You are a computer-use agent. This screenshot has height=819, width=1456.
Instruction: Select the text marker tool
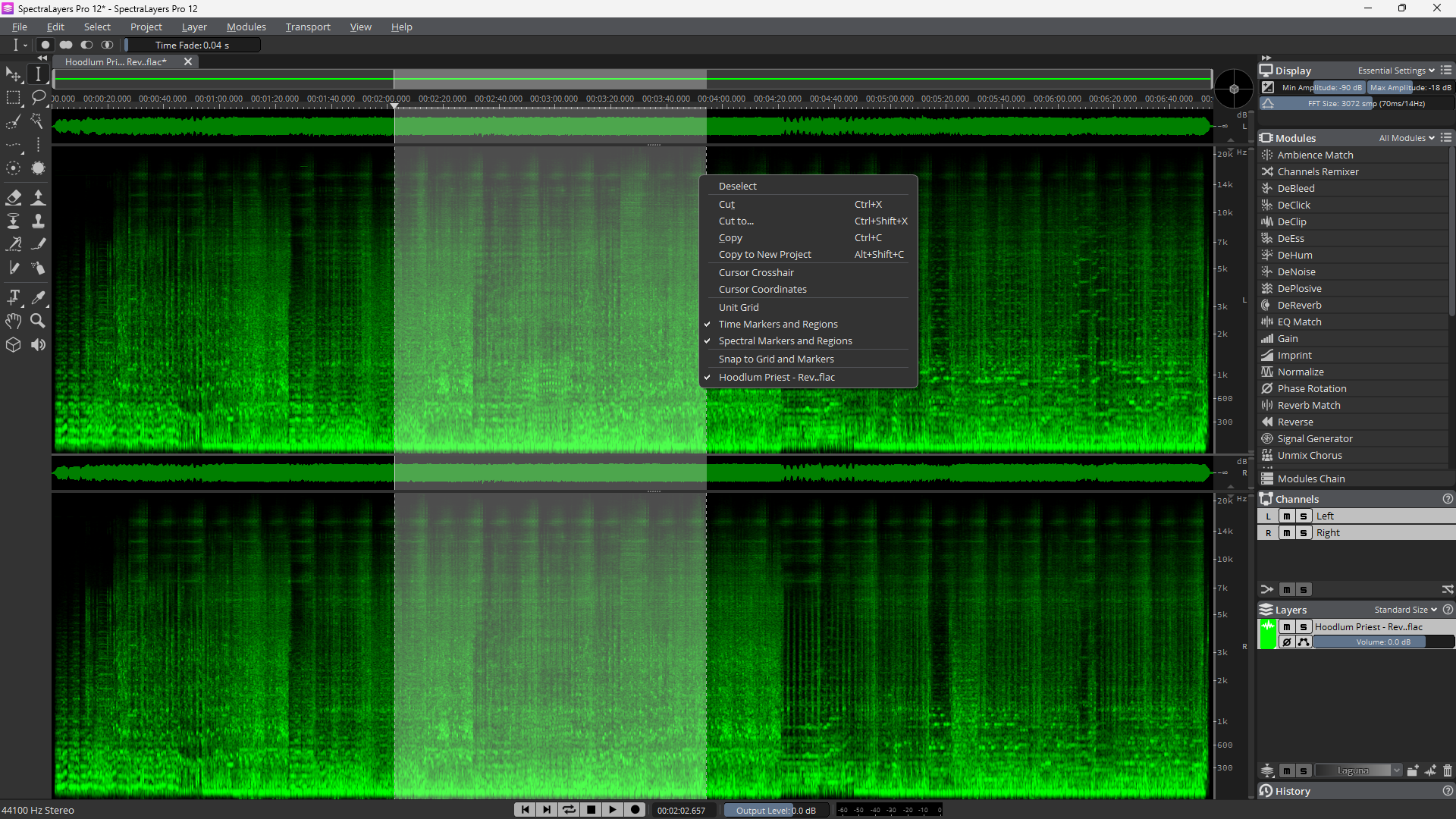14,297
